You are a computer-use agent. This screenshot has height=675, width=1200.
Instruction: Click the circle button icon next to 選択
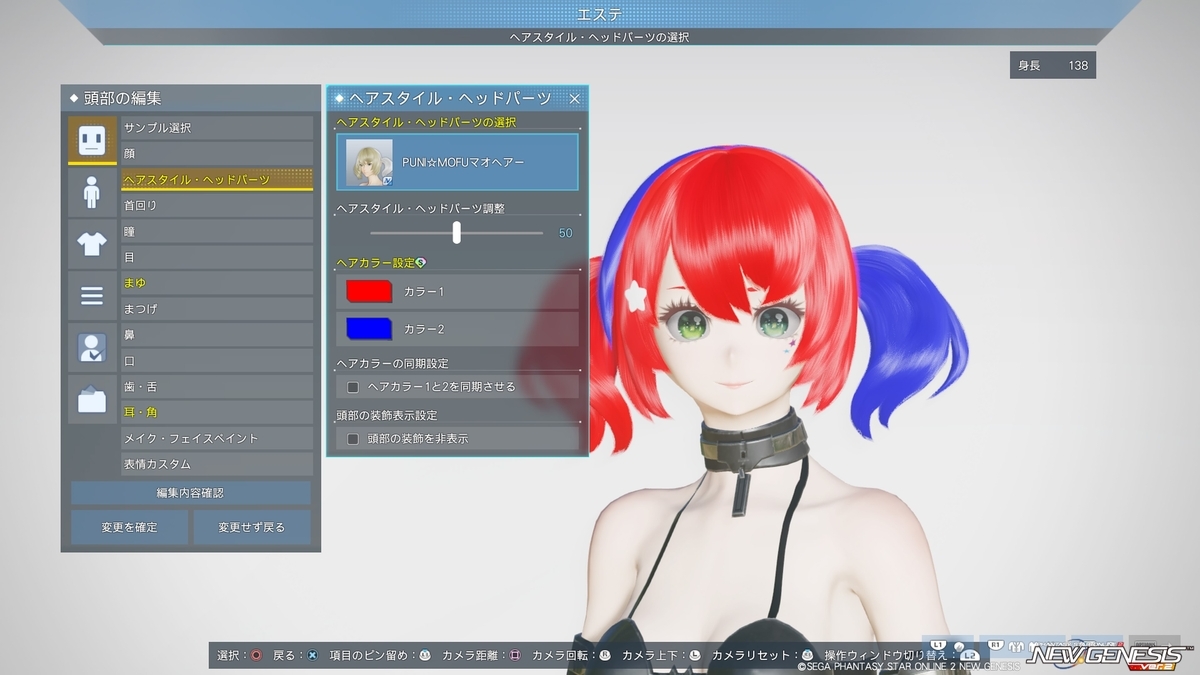click(257, 656)
